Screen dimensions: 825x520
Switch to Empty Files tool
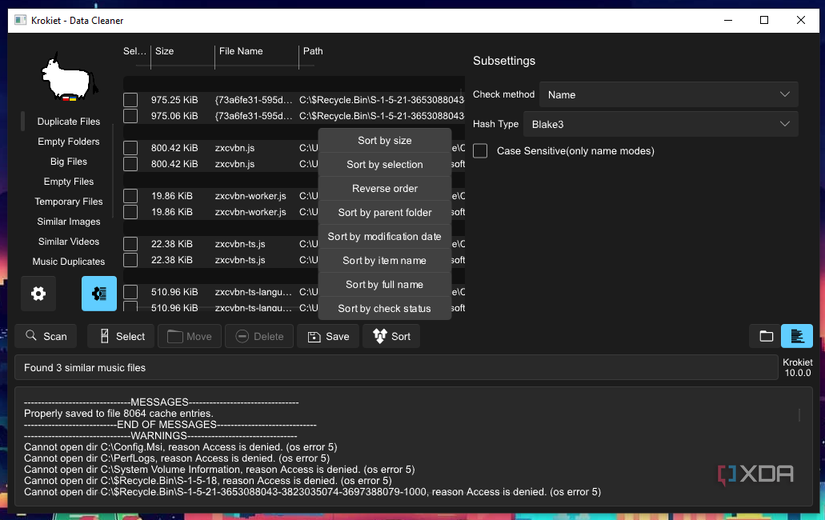click(x=68, y=182)
